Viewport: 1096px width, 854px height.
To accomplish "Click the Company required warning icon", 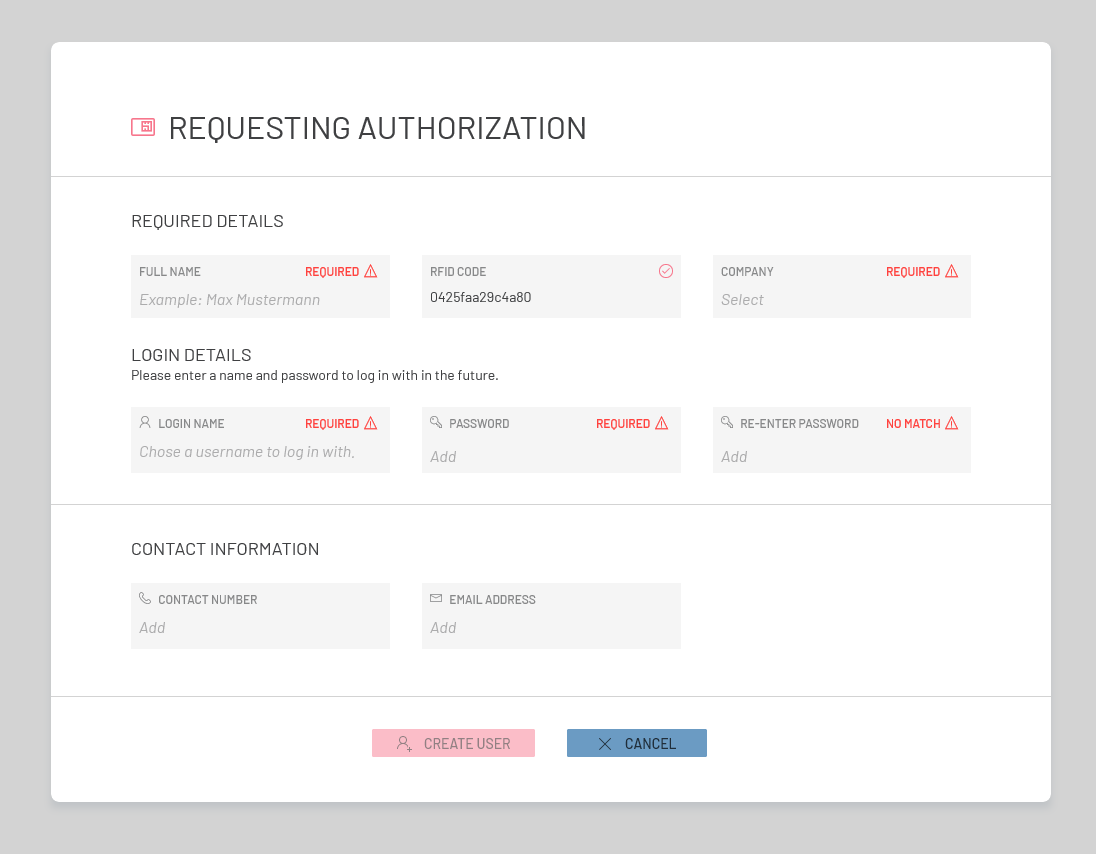I will point(951,271).
